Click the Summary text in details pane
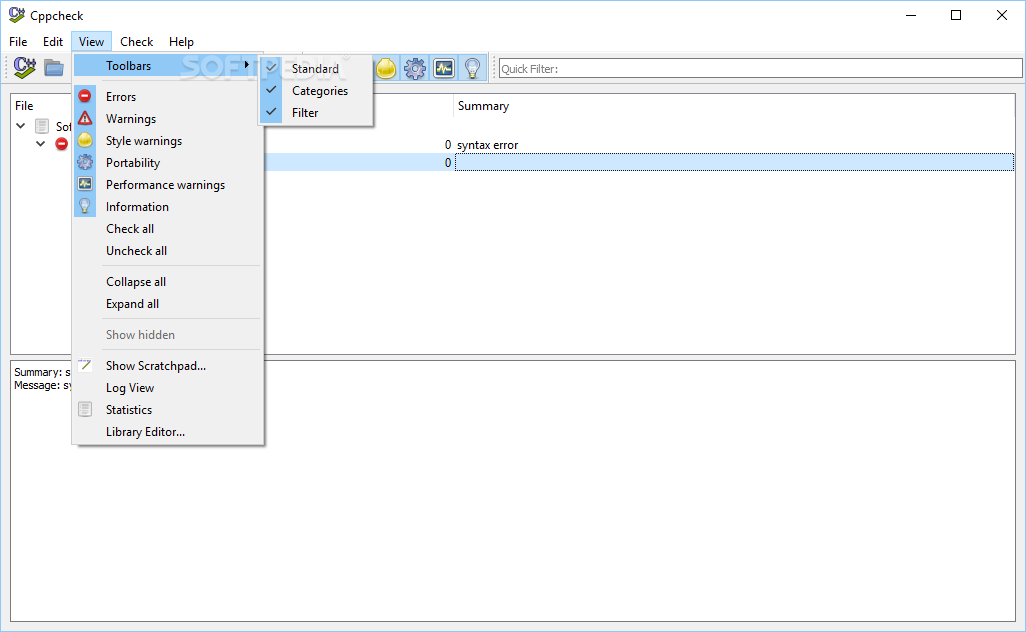1026x632 pixels. click(x=42, y=372)
